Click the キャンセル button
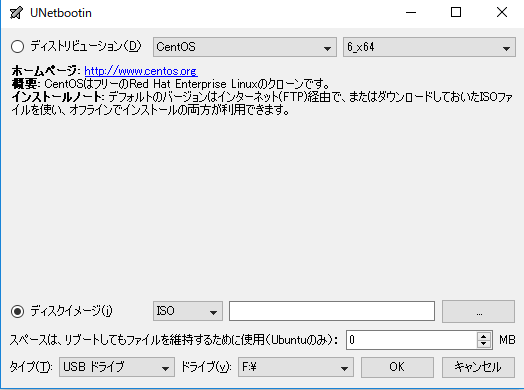Screen dimensions: 524x390 point(478,367)
